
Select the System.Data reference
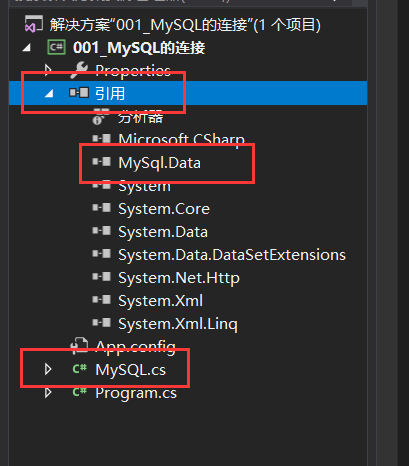pyautogui.click(x=163, y=232)
